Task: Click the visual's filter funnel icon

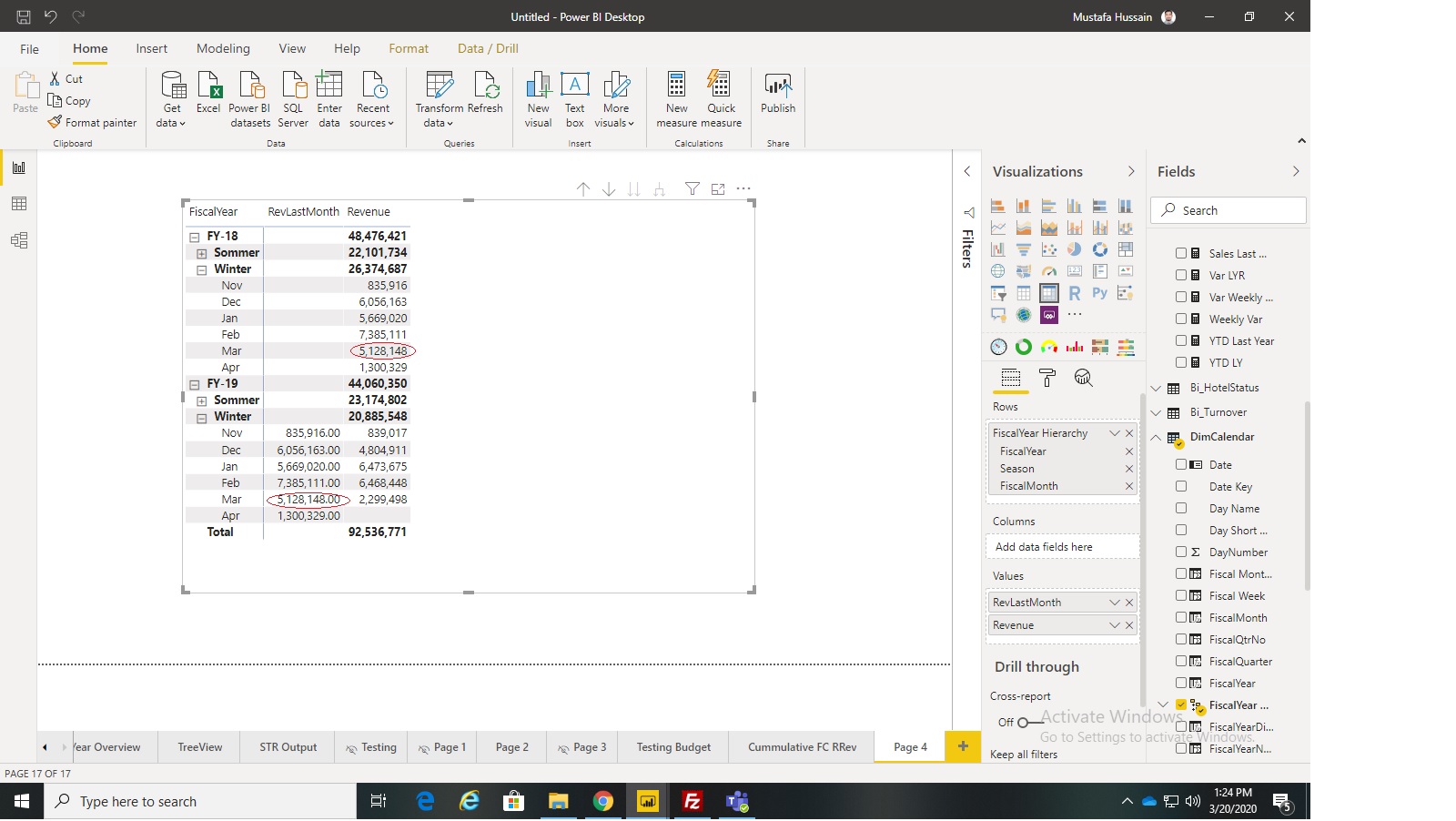Action: pos(693,188)
